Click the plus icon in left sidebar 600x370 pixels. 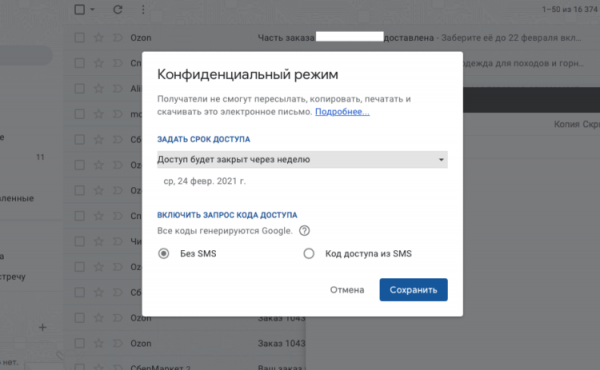pos(43,328)
